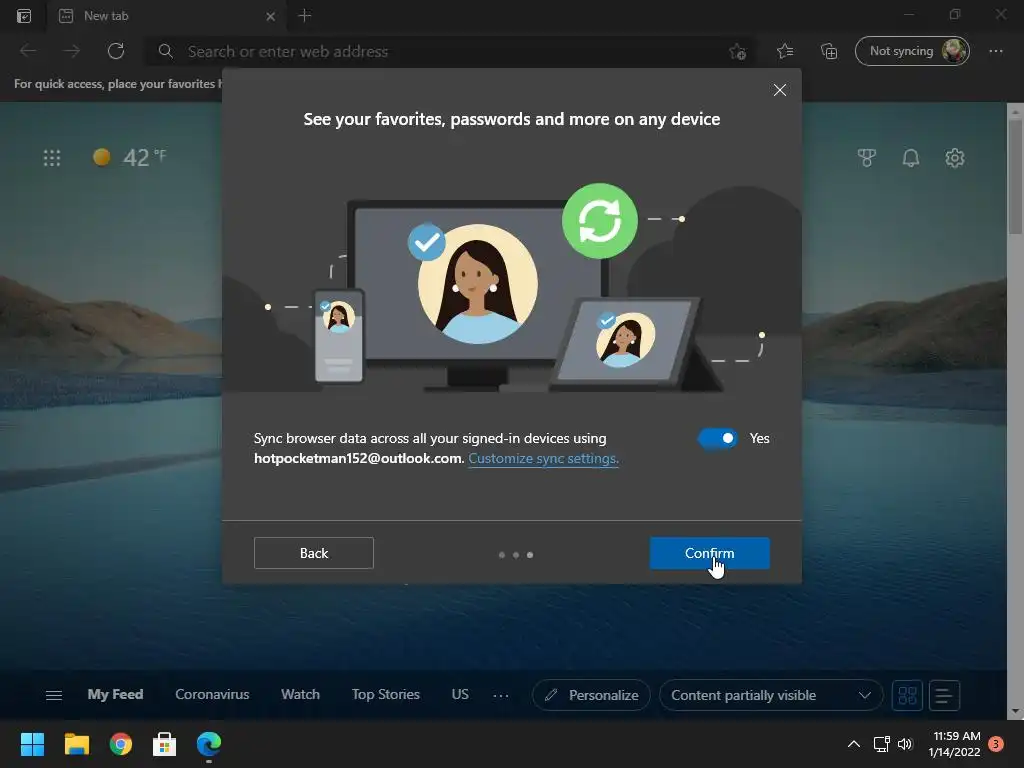Select the US feed tab

click(460, 694)
